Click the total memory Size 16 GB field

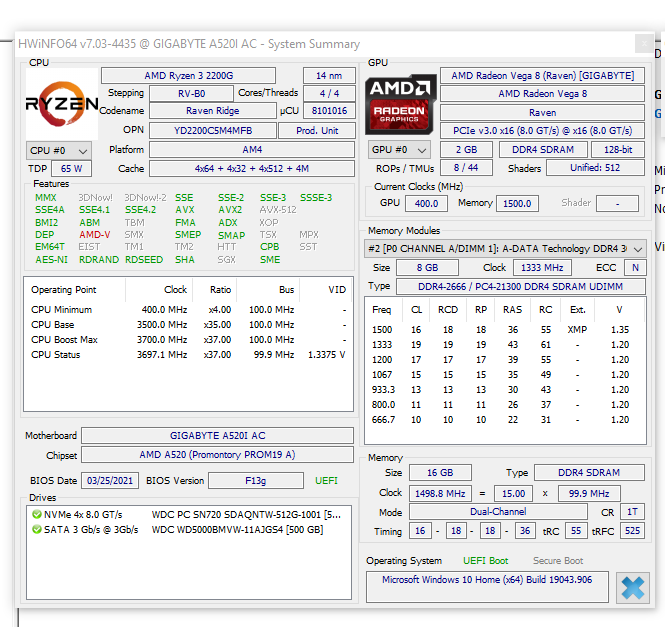point(440,473)
